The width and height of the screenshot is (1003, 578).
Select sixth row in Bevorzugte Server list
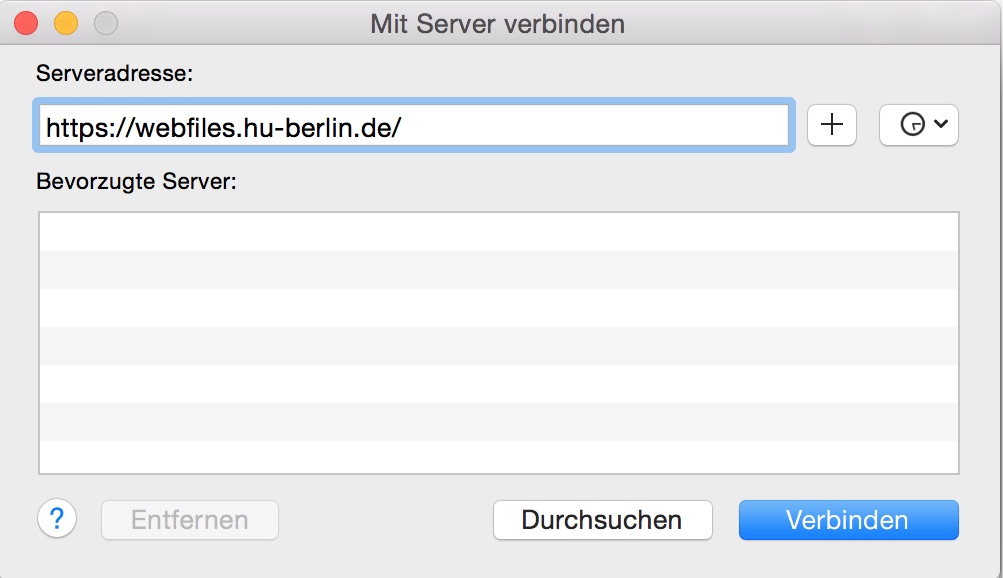point(498,422)
